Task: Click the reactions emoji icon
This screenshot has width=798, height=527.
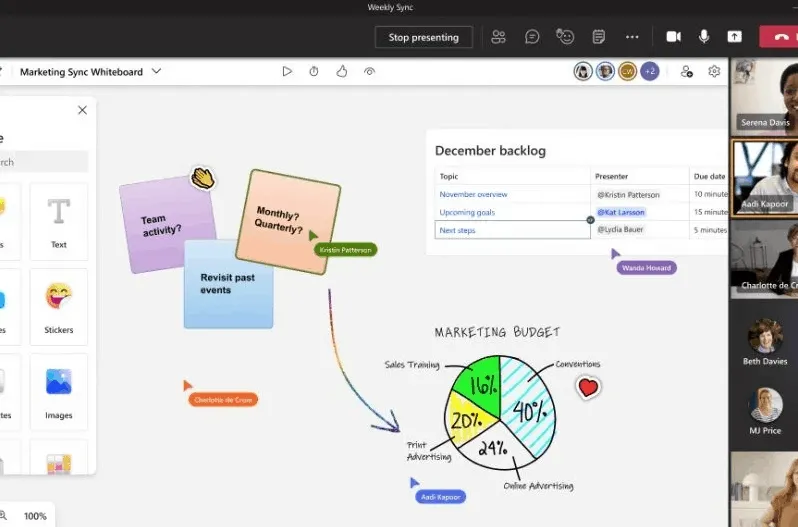Action: [x=565, y=37]
